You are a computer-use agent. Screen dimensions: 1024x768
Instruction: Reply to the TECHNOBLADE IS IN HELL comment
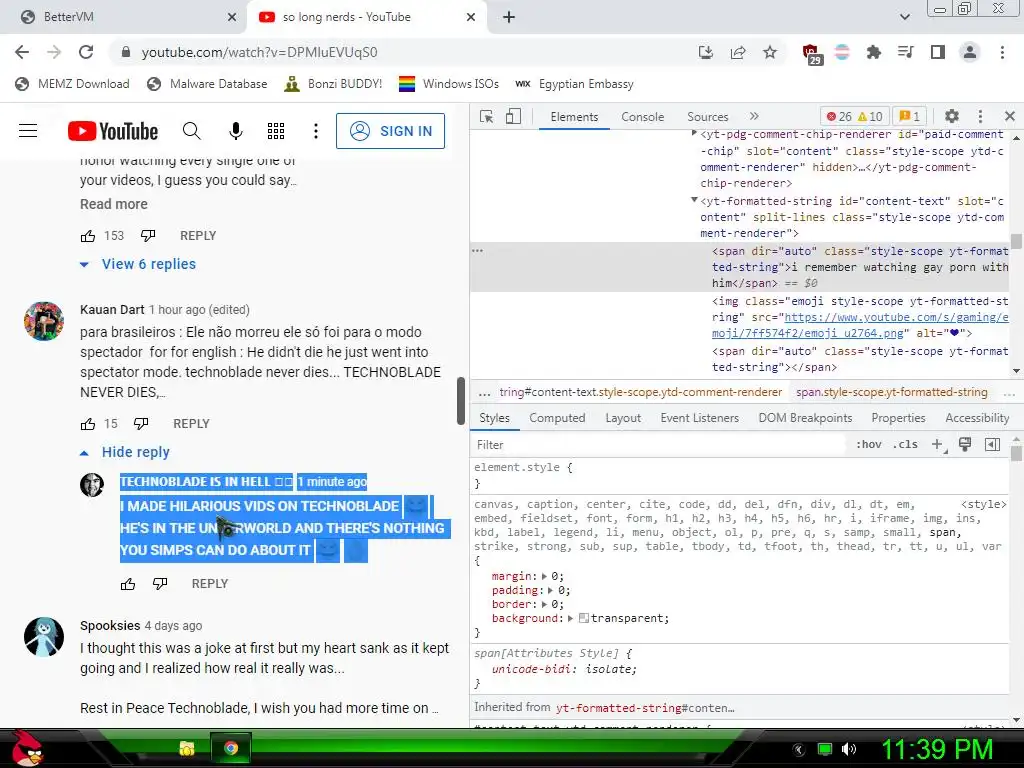click(210, 584)
